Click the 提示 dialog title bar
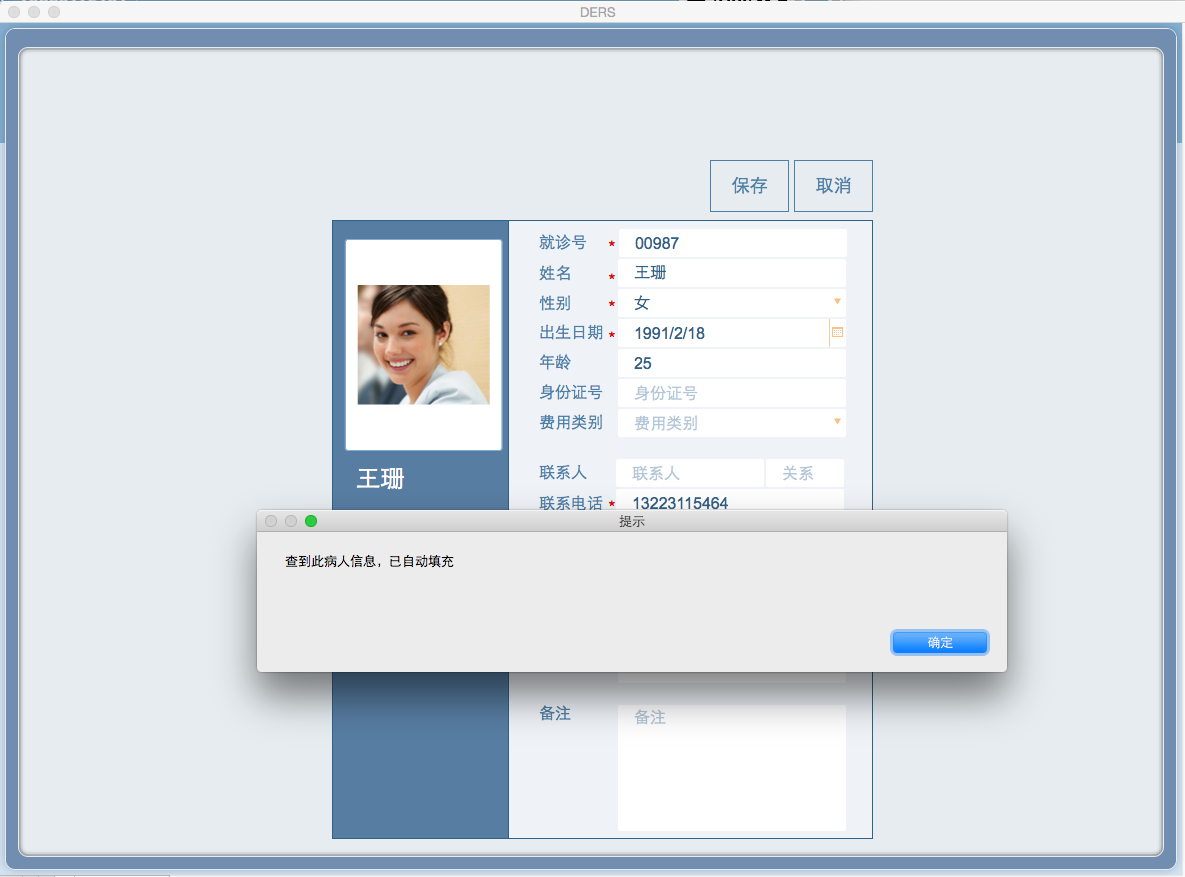1185x877 pixels. [x=632, y=521]
